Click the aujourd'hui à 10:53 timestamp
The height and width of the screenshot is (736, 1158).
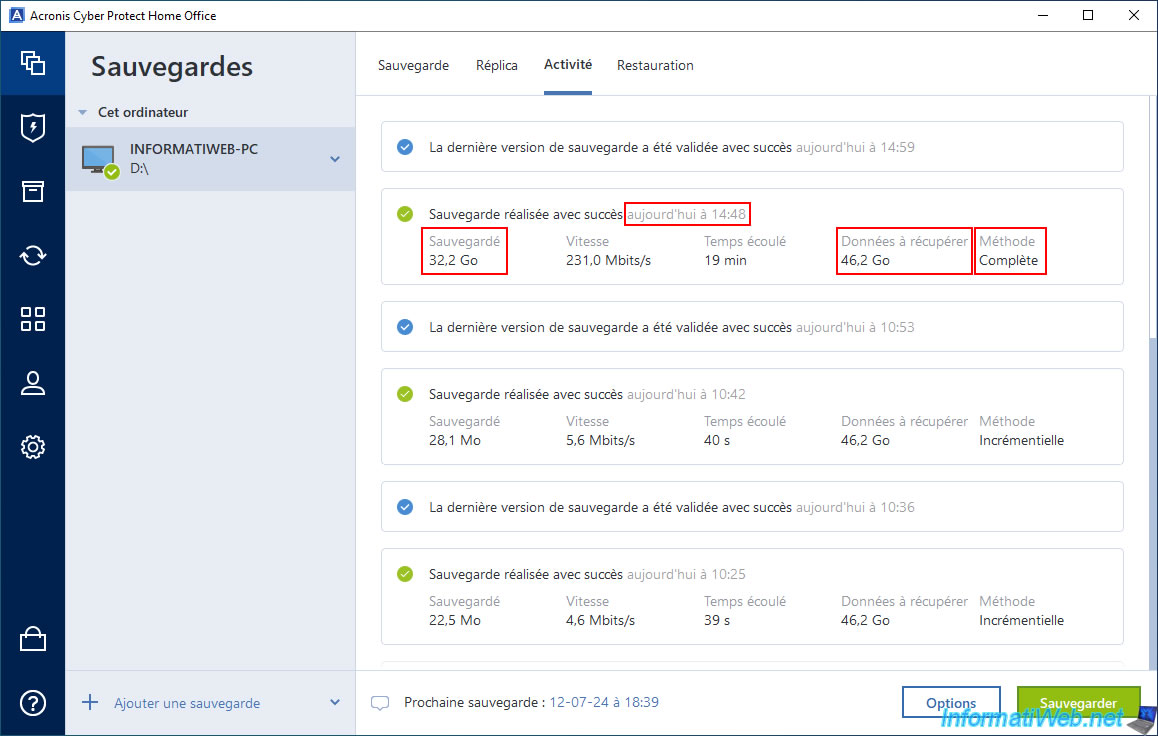(855, 327)
